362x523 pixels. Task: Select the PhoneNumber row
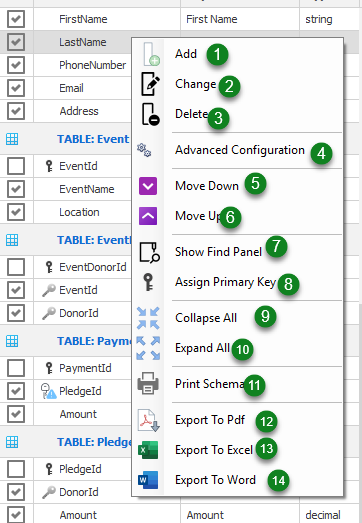(92, 65)
